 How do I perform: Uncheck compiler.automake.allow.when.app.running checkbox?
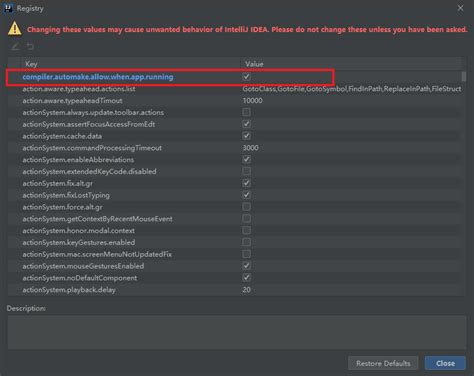tap(247, 77)
